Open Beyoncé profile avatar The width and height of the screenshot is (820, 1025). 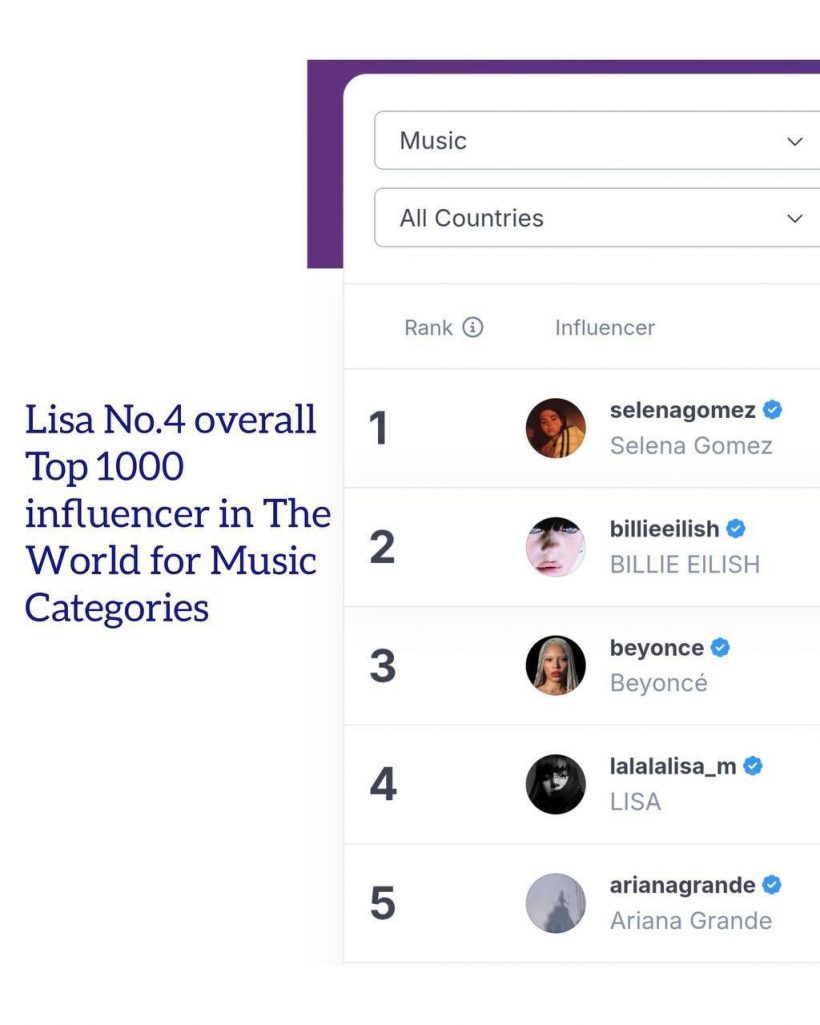tap(556, 665)
